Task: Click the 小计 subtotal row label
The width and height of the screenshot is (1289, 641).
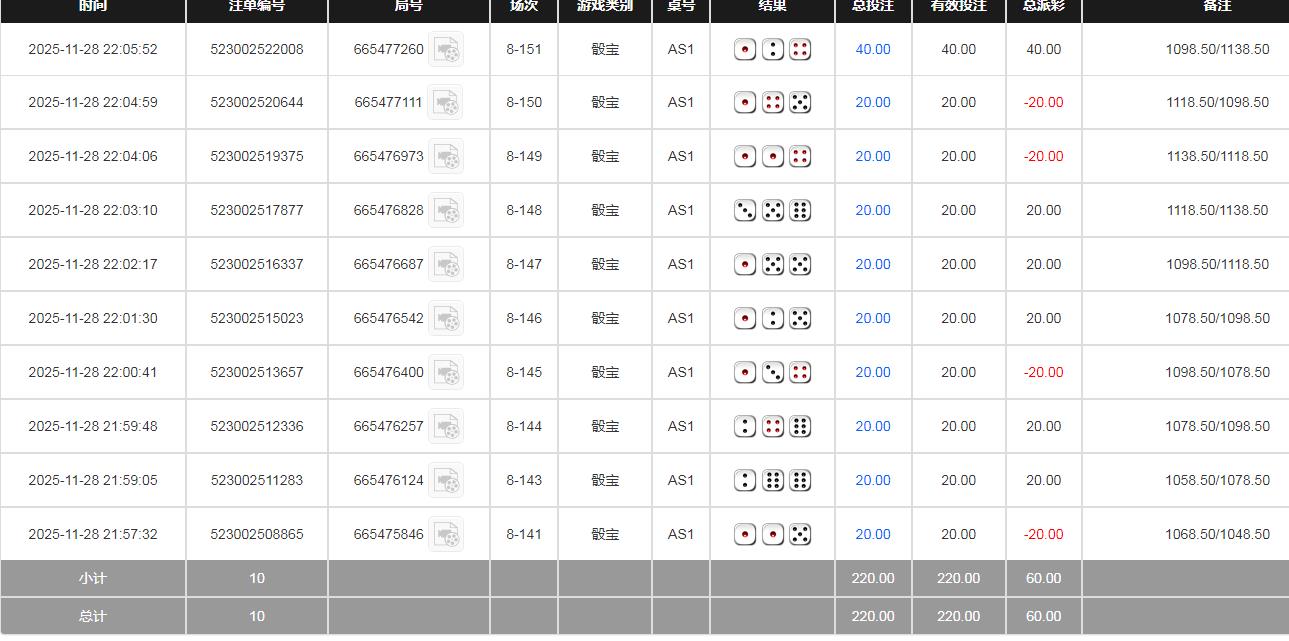Action: click(x=92, y=578)
